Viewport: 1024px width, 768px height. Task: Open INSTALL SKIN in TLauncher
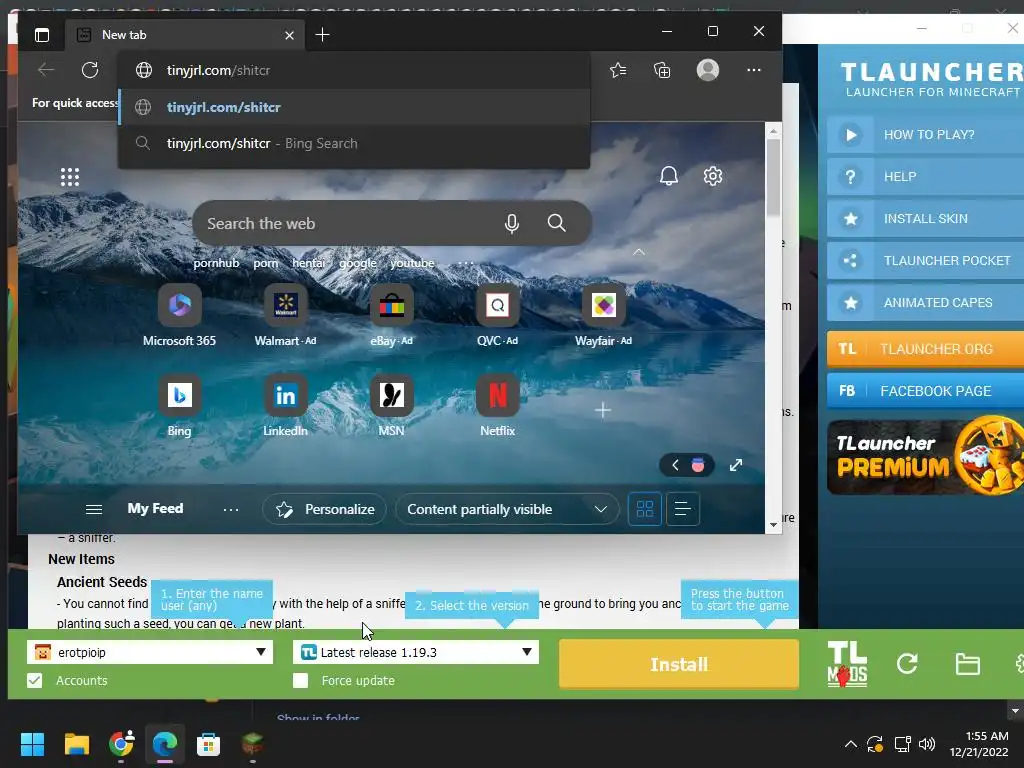click(x=926, y=219)
